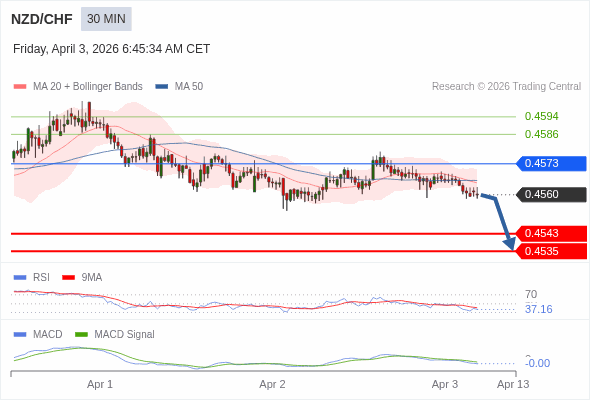Click the 'RSI' legend label
Viewport: 590px width, 400px height.
point(41,278)
